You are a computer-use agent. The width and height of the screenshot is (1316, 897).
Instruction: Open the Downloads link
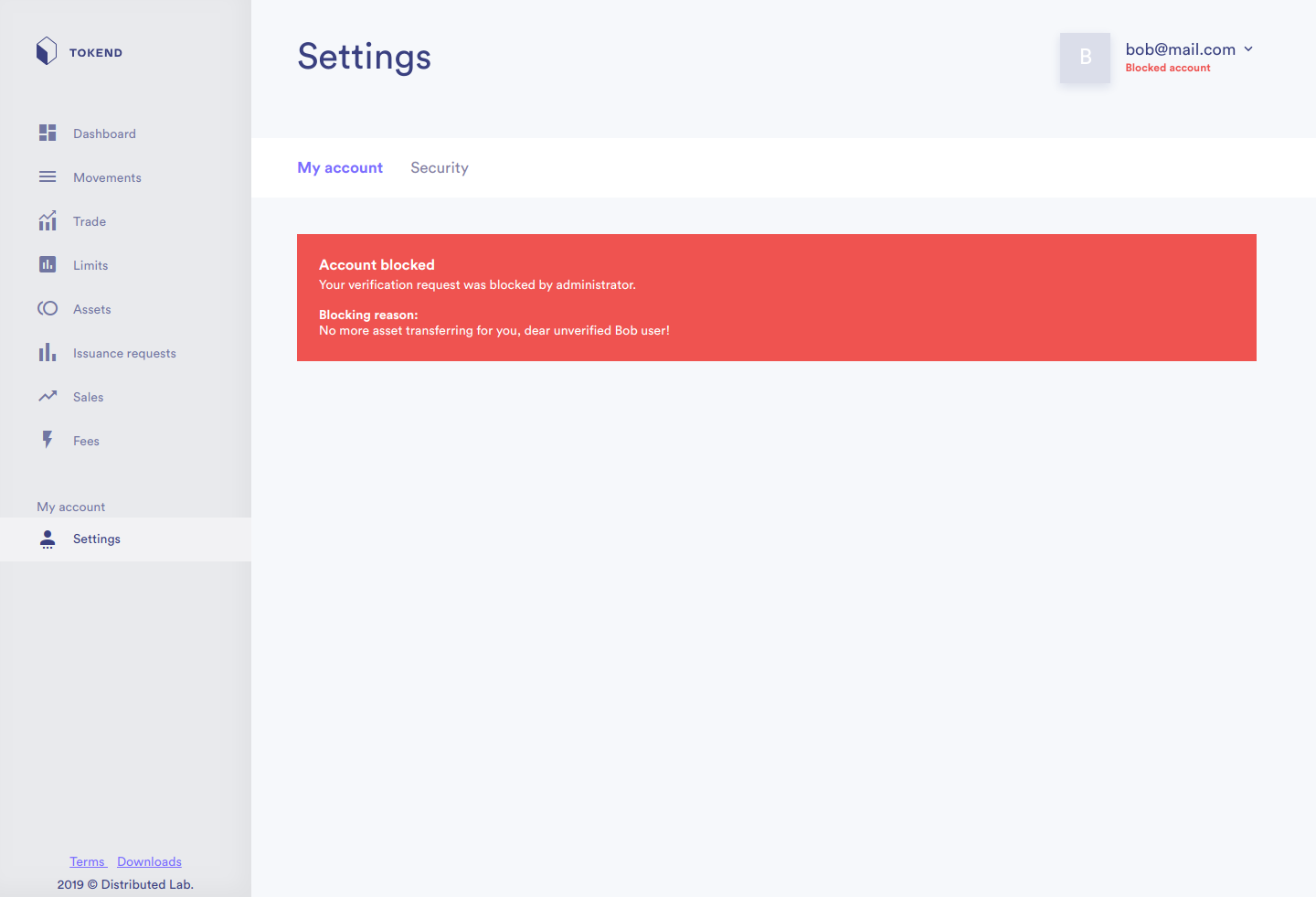(x=149, y=861)
